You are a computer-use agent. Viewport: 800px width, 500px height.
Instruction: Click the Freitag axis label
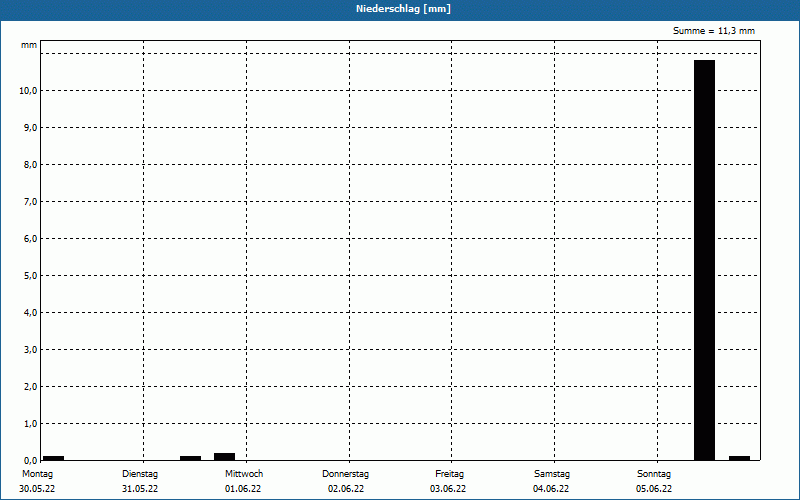[x=449, y=474]
